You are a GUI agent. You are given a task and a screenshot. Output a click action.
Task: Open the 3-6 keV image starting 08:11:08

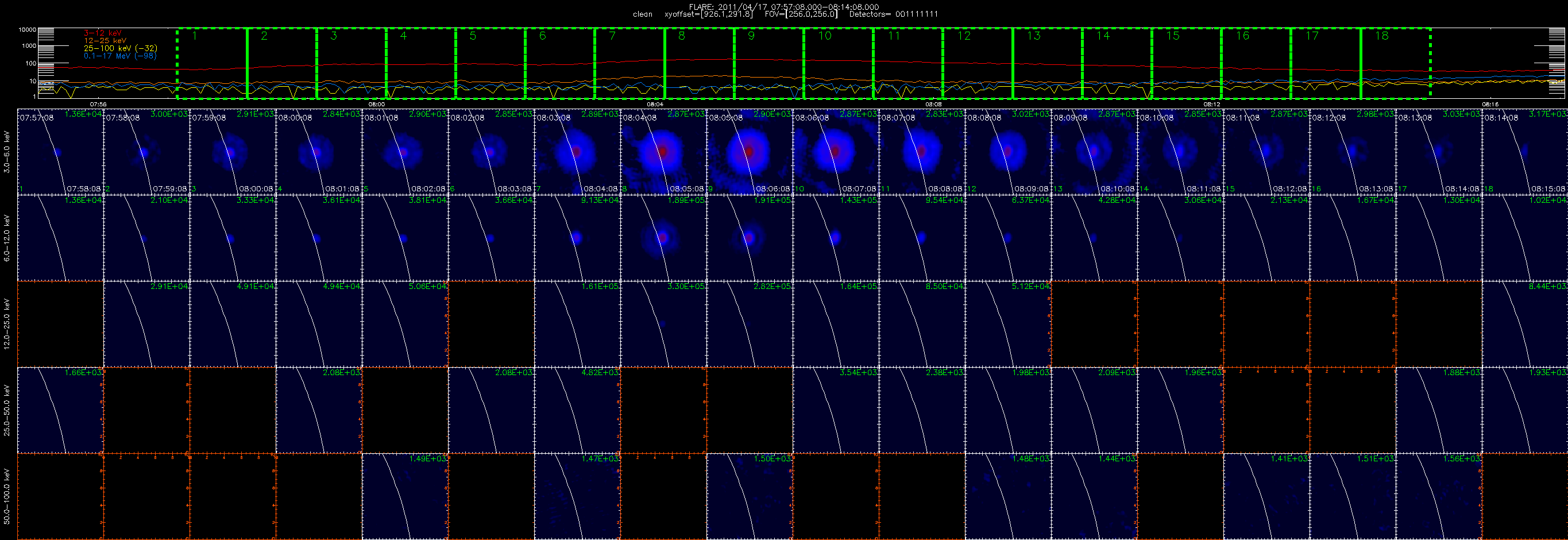[x=1266, y=152]
